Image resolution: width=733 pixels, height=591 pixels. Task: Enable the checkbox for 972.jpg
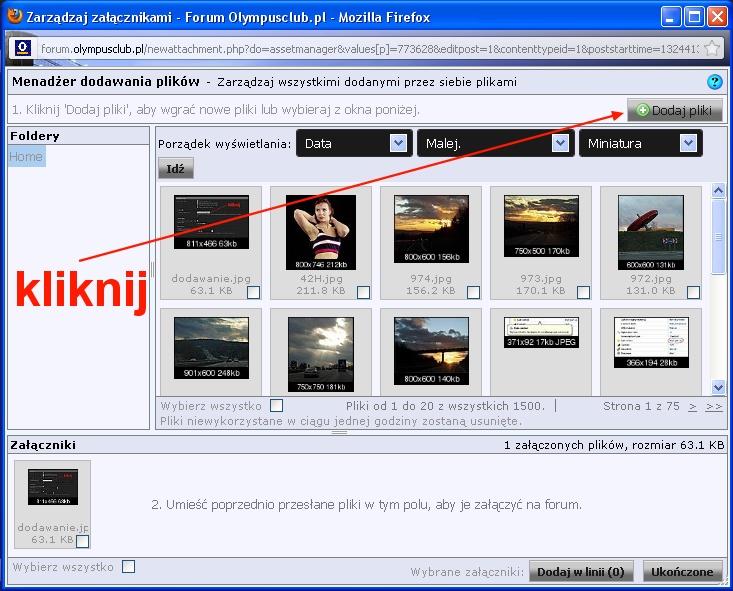(693, 292)
